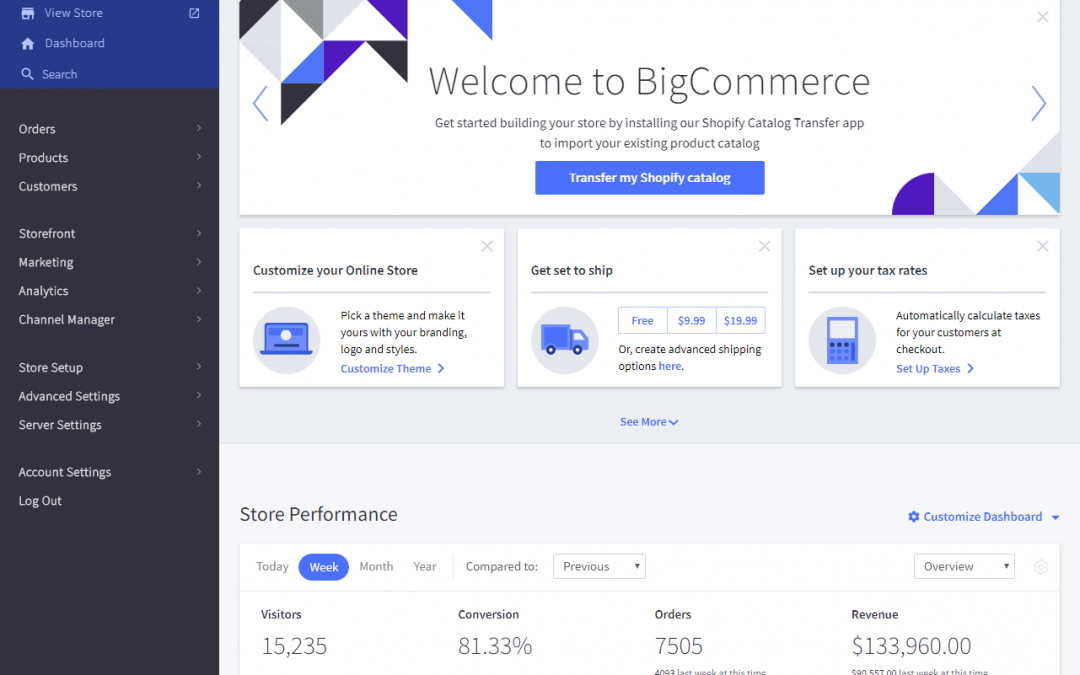Expand the Channel Manager menu
1080x675 pixels.
click(198, 320)
